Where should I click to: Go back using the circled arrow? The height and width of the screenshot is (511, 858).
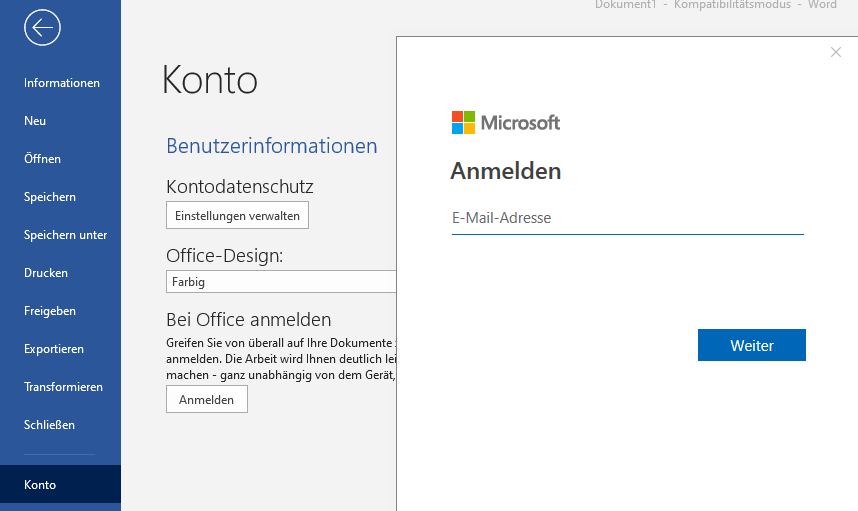pos(42,27)
